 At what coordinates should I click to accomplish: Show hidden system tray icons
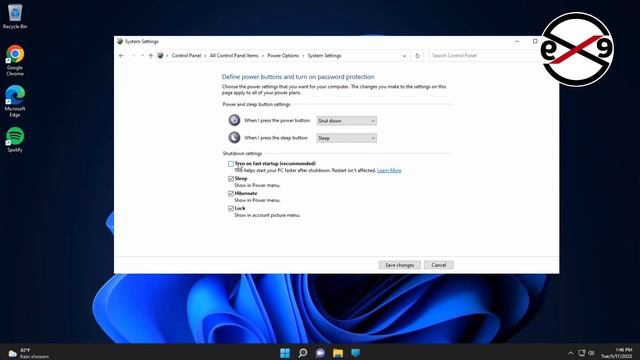[x=571, y=353]
